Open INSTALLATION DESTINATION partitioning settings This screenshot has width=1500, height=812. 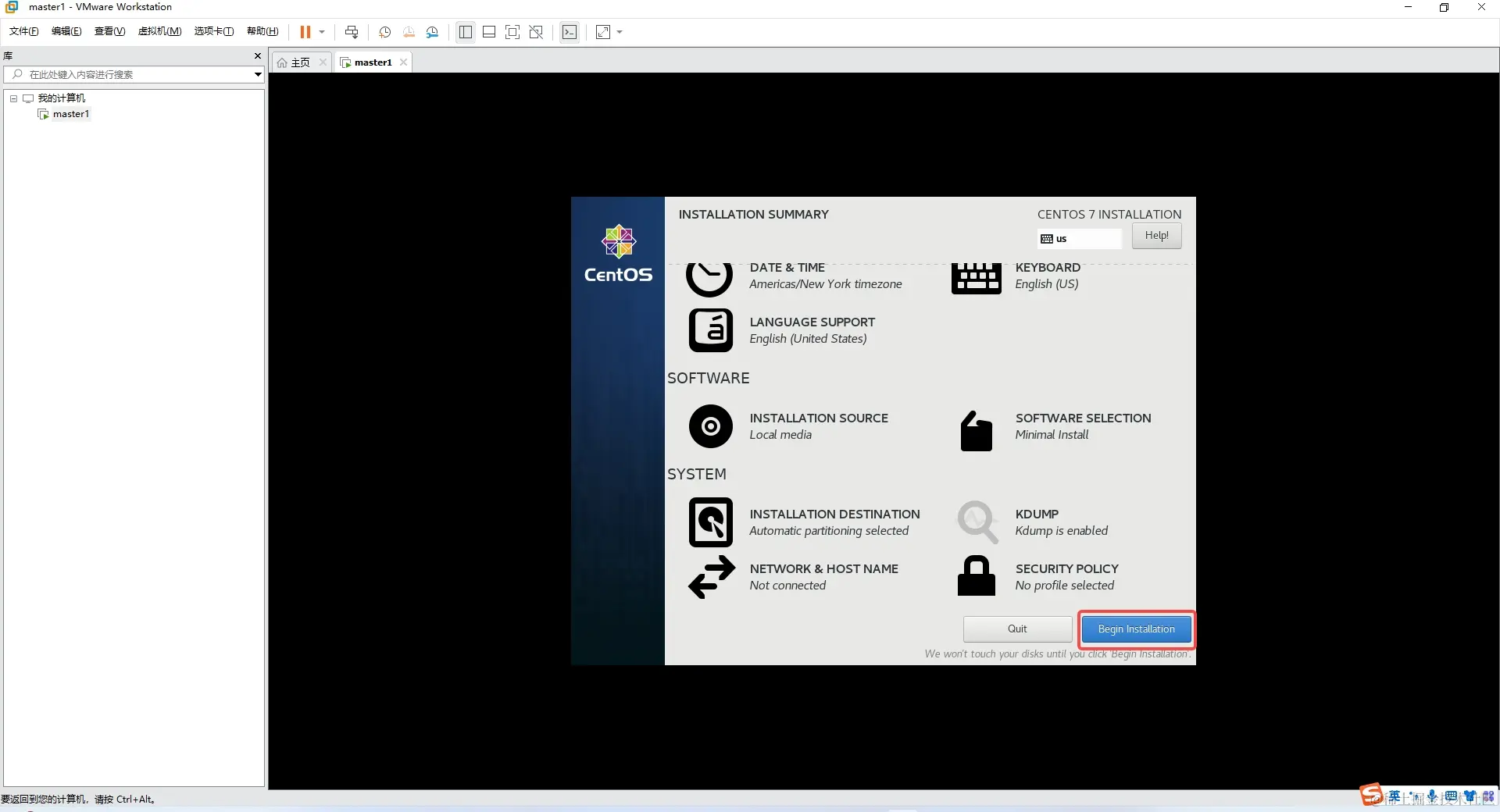point(834,522)
